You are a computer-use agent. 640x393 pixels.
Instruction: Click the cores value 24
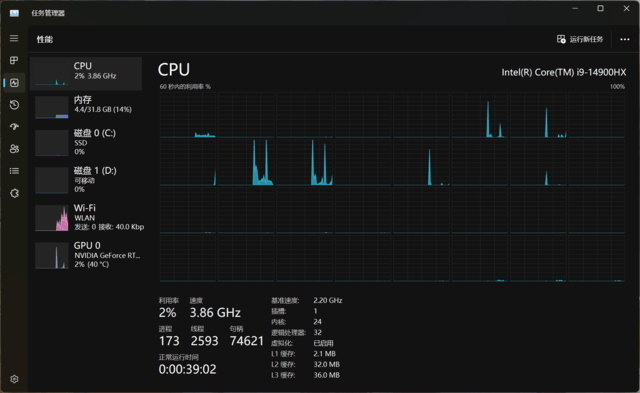(x=318, y=322)
